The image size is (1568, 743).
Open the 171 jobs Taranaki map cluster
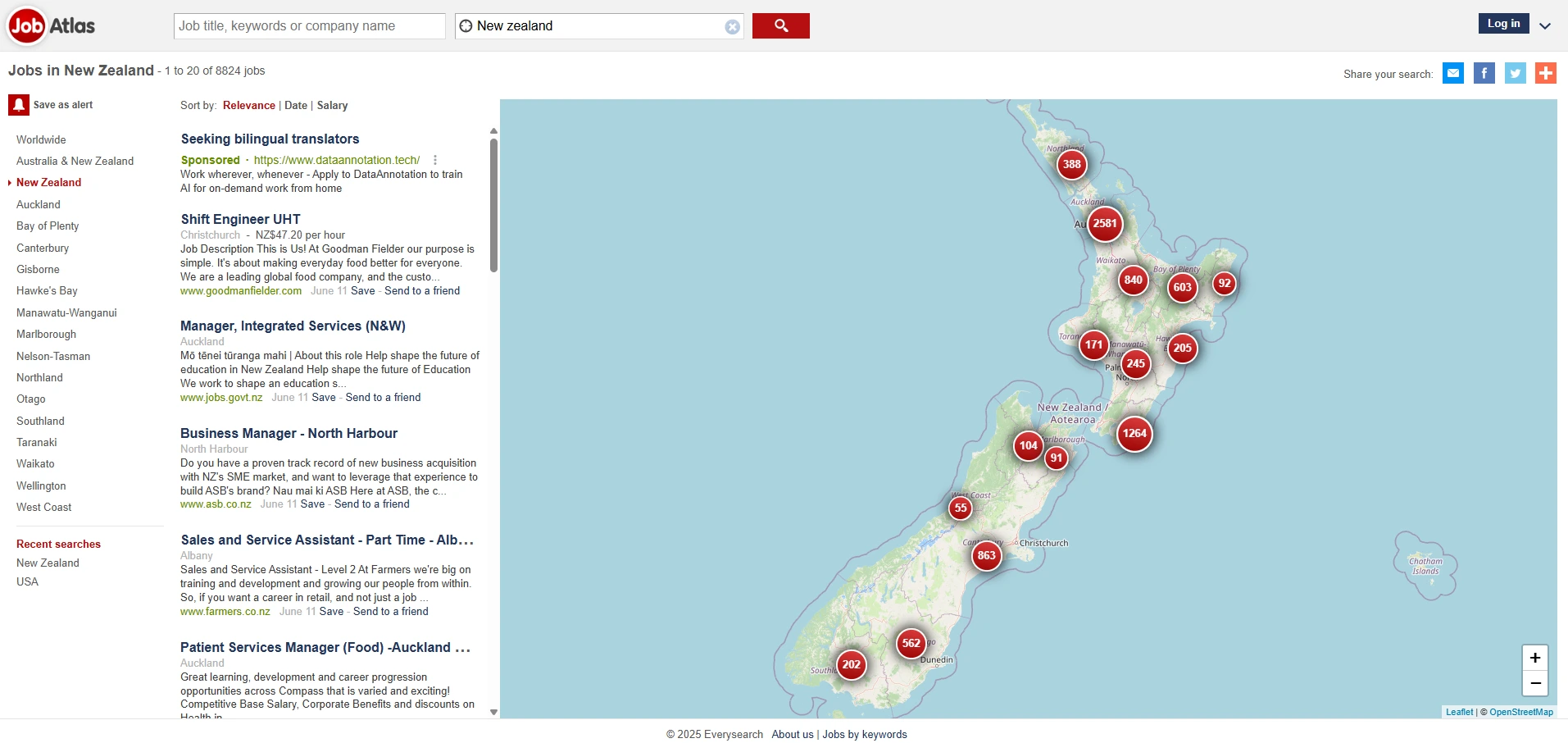click(1093, 344)
